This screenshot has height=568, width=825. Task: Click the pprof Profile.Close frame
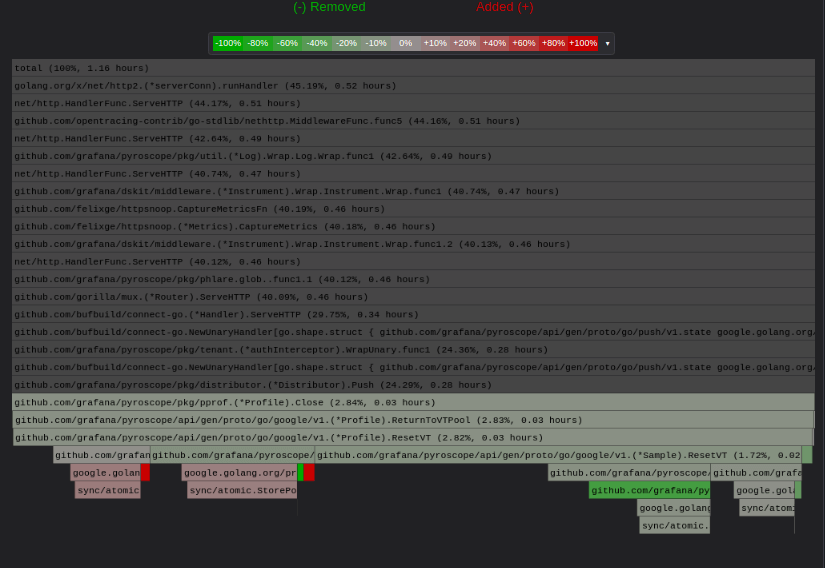pos(413,402)
